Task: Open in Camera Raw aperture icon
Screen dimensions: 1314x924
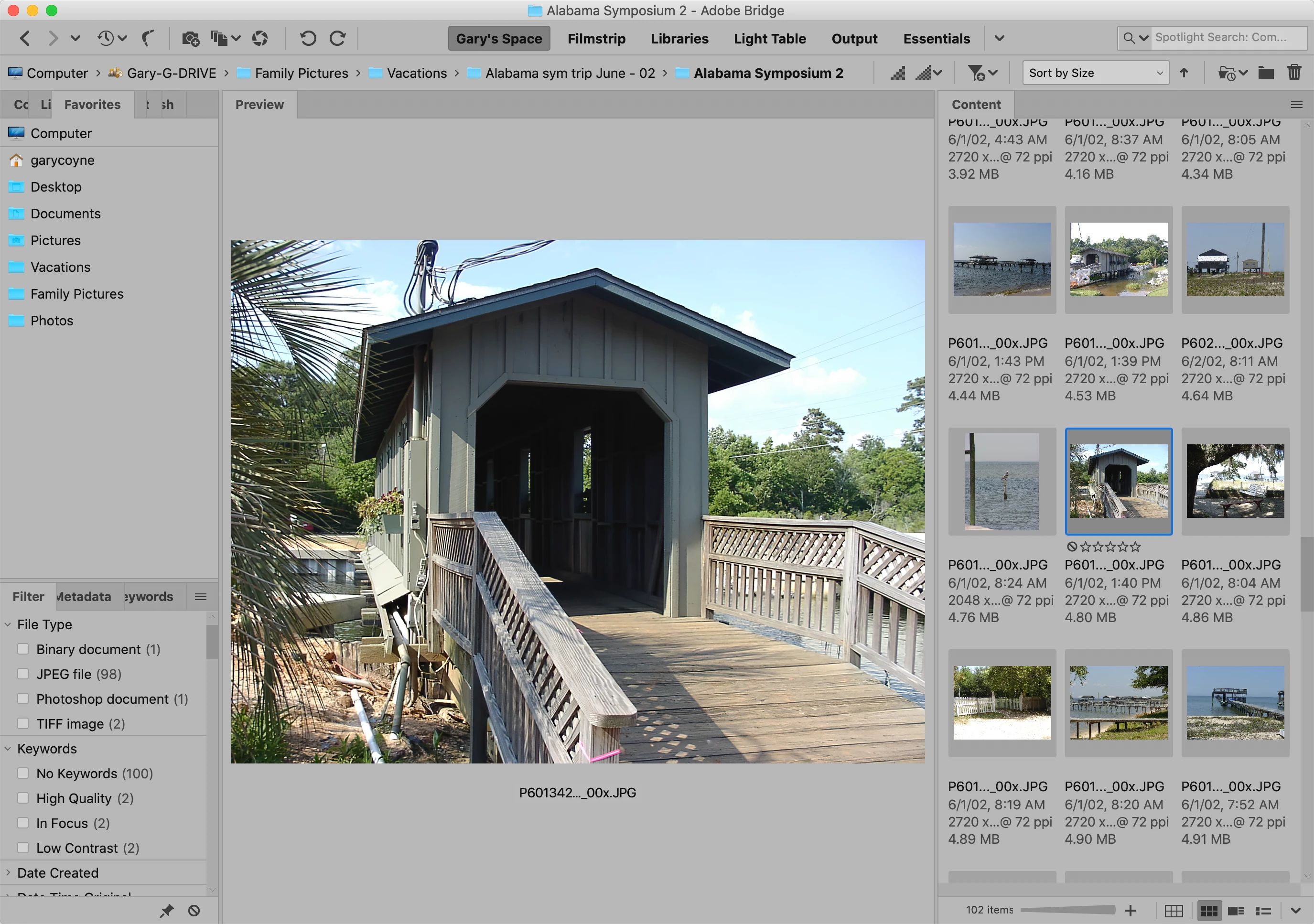Action: tap(260, 38)
